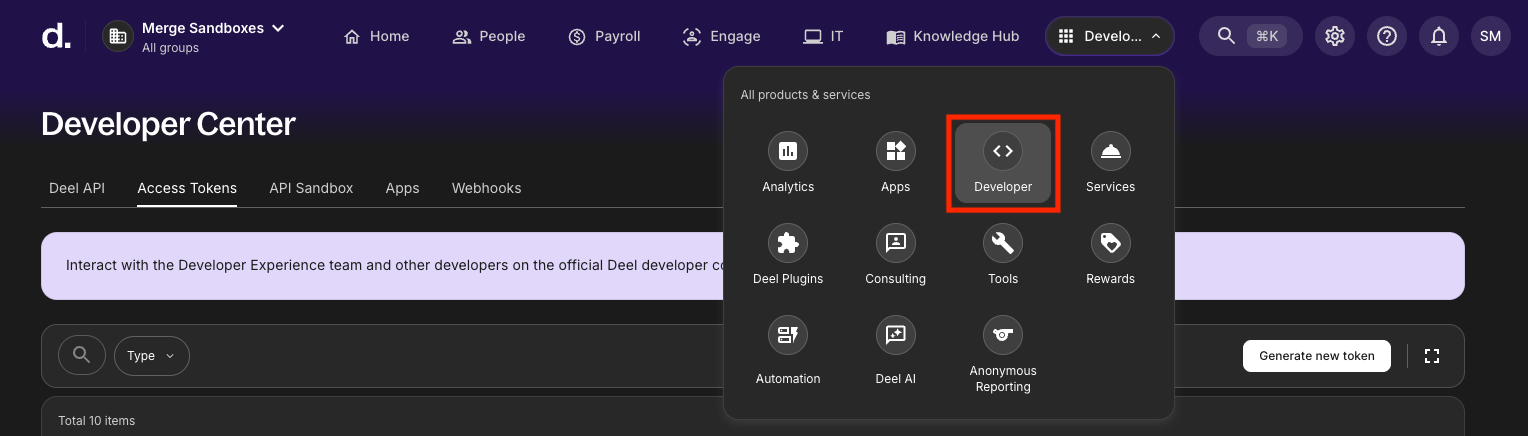The image size is (1528, 436).
Task: Select the Tools wrench icon
Action: (x=1002, y=243)
